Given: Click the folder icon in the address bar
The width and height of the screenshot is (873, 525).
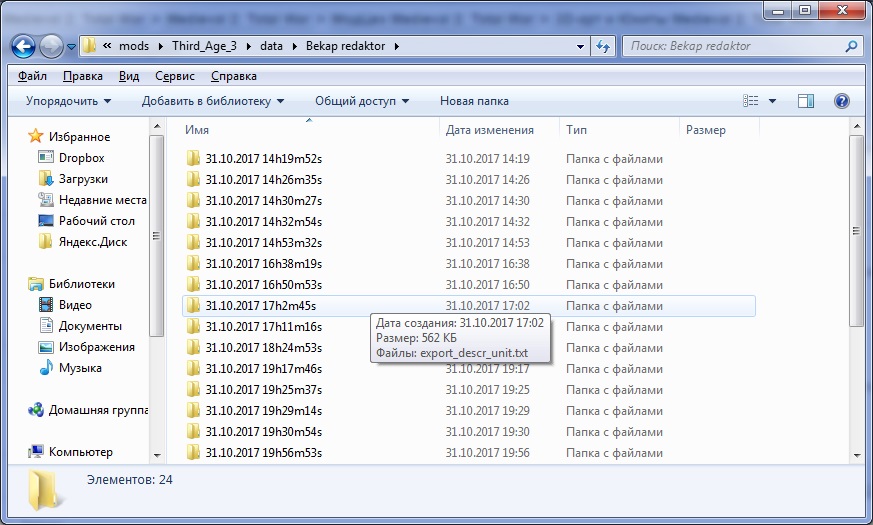Looking at the screenshot, I should [90, 46].
